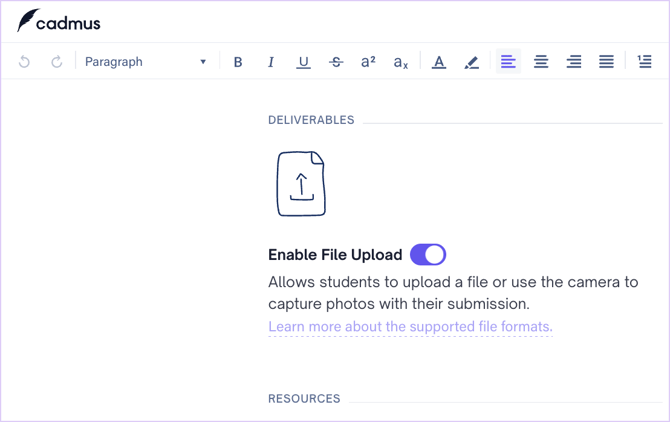Underline the selected text
The width and height of the screenshot is (670, 422).
click(x=303, y=62)
